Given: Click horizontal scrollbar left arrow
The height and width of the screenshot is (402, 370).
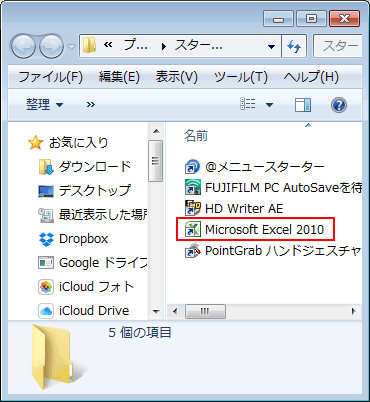Looking at the screenshot, I should 175,312.
